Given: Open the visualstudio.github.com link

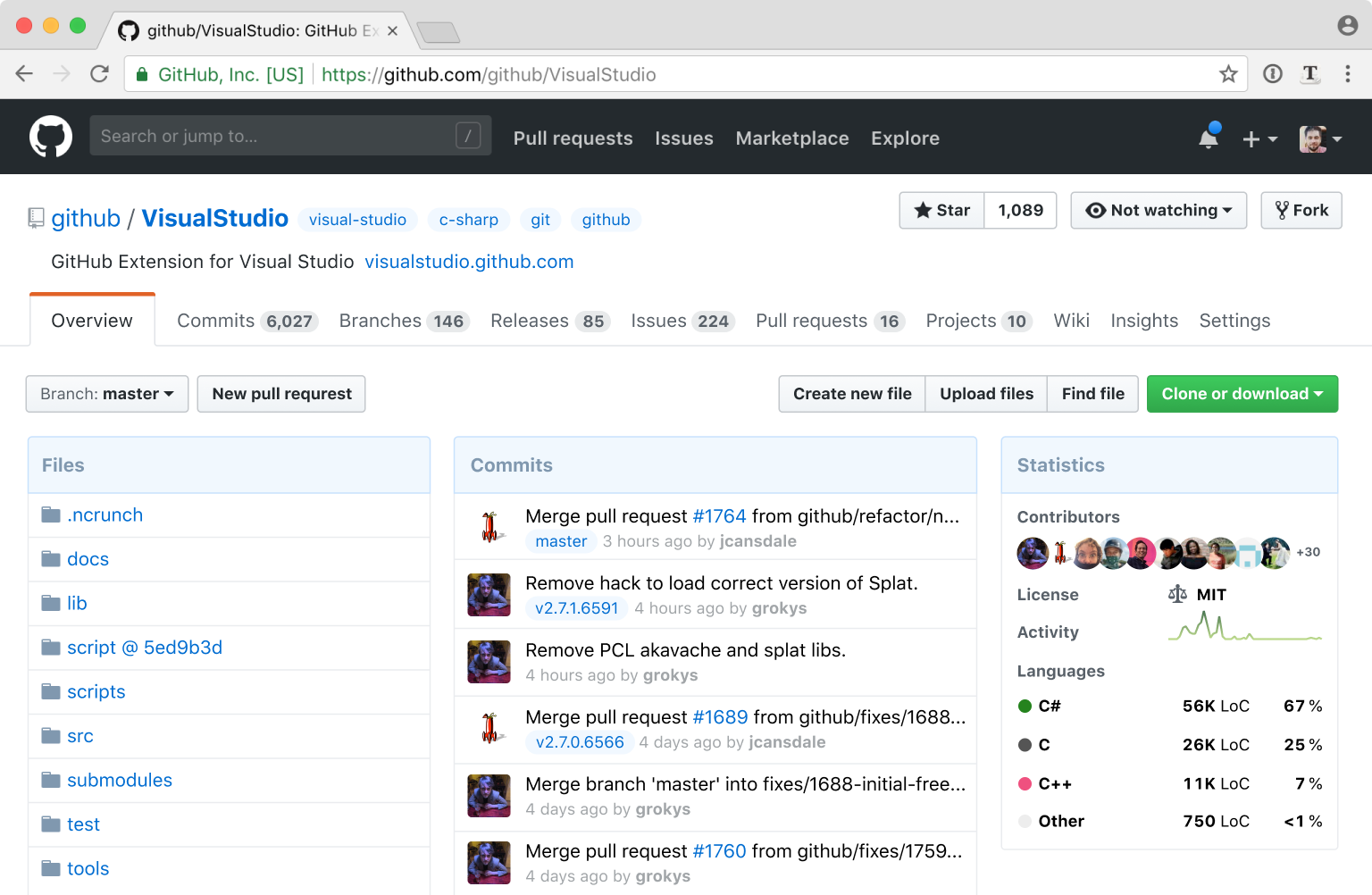Looking at the screenshot, I should click(469, 262).
